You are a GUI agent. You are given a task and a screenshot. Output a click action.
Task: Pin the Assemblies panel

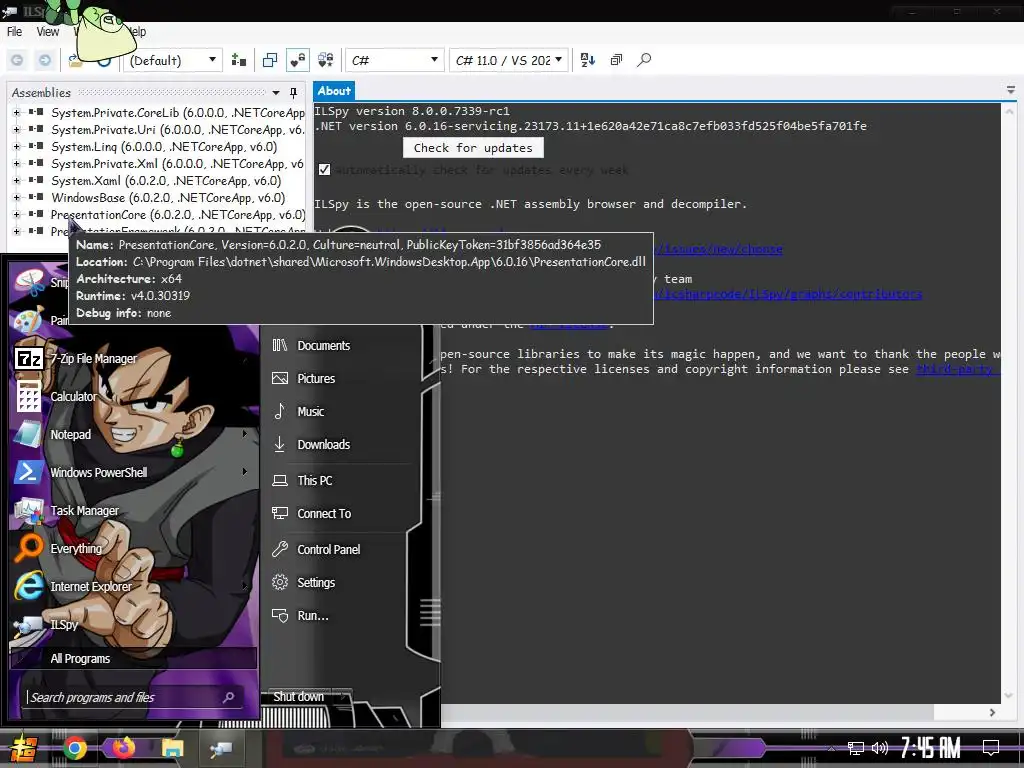(x=293, y=93)
